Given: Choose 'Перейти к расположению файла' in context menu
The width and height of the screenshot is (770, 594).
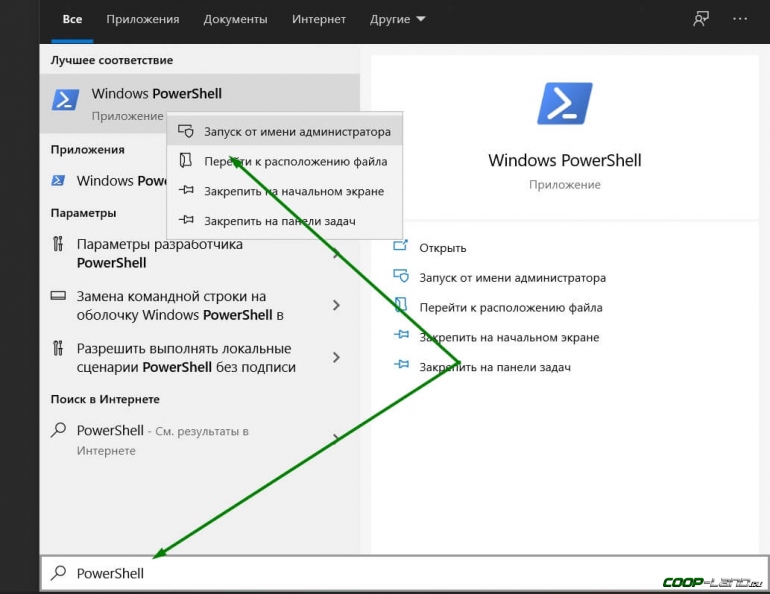Looking at the screenshot, I should [x=295, y=161].
